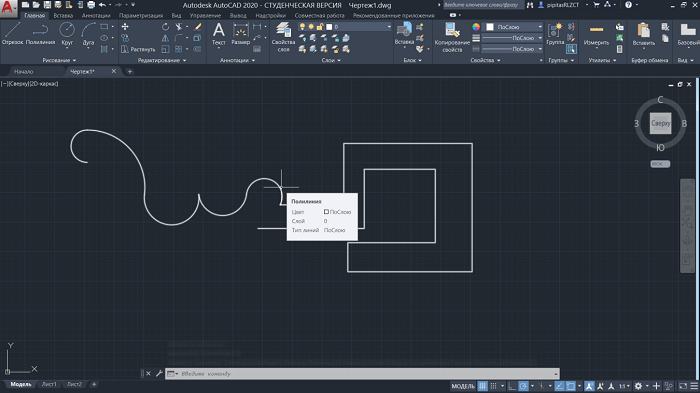Click the Plot print icon

point(91,5)
